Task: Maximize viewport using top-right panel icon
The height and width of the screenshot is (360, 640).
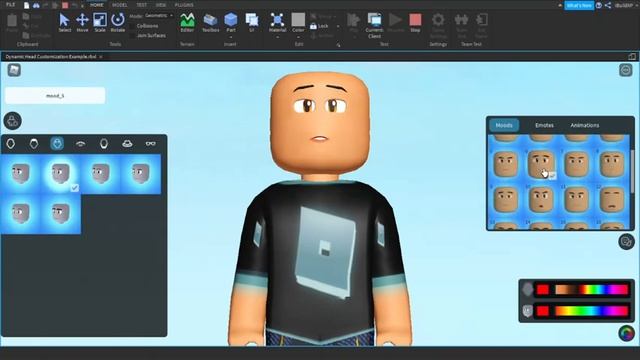Action: tap(632, 57)
